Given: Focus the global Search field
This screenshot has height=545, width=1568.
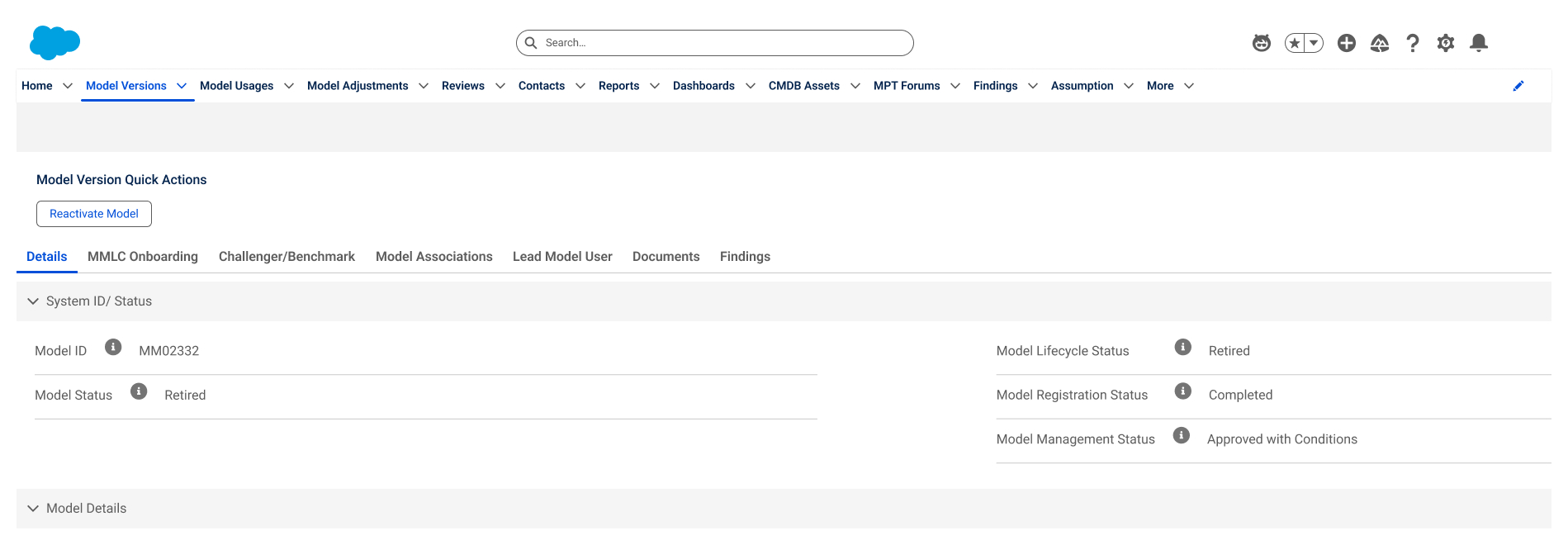Looking at the screenshot, I should pos(715,43).
